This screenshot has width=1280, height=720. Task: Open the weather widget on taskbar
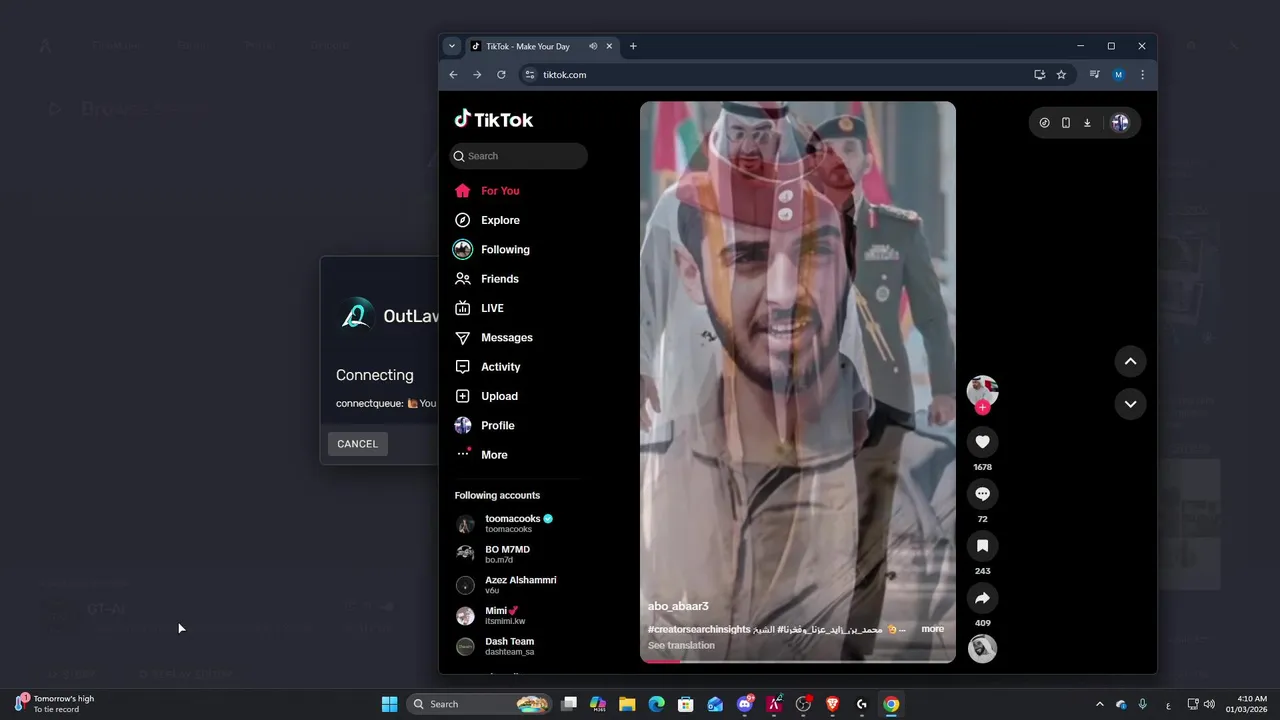coord(55,704)
